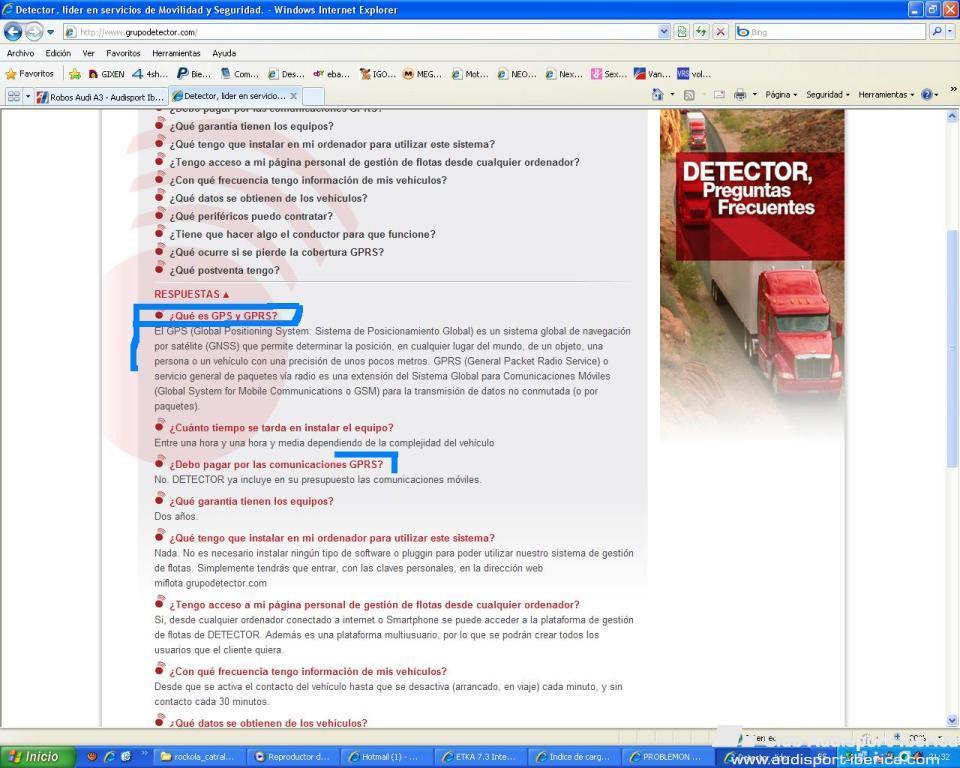Switch to rockola_catral taskbar item
This screenshot has width=960, height=768.
click(199, 757)
